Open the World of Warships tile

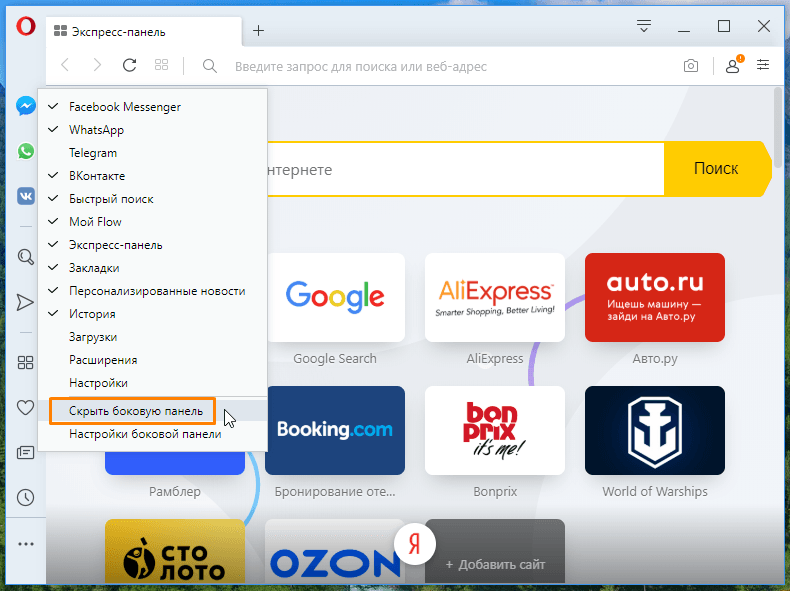point(654,430)
